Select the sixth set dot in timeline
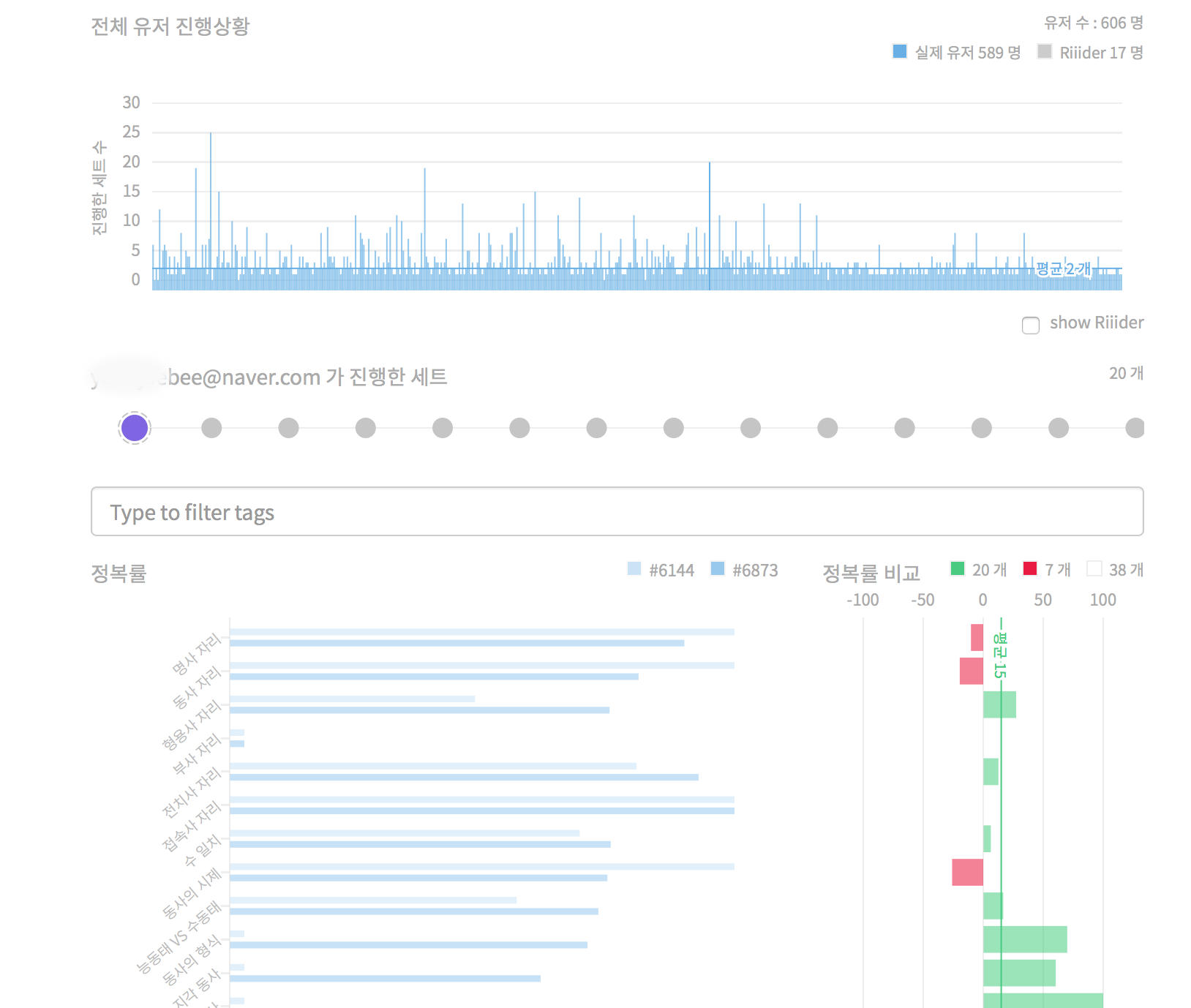Image resolution: width=1191 pixels, height=1008 pixels. pyautogui.click(x=519, y=428)
